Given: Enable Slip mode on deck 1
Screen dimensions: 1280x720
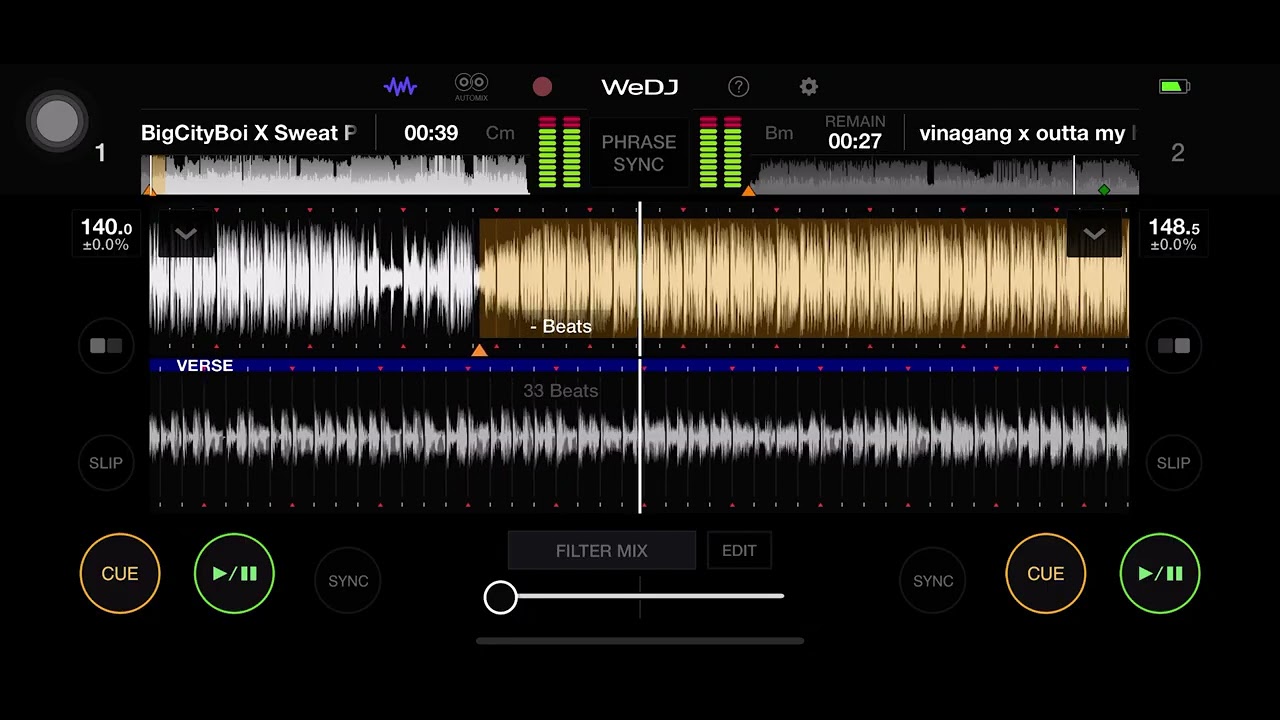Looking at the screenshot, I should point(106,463).
